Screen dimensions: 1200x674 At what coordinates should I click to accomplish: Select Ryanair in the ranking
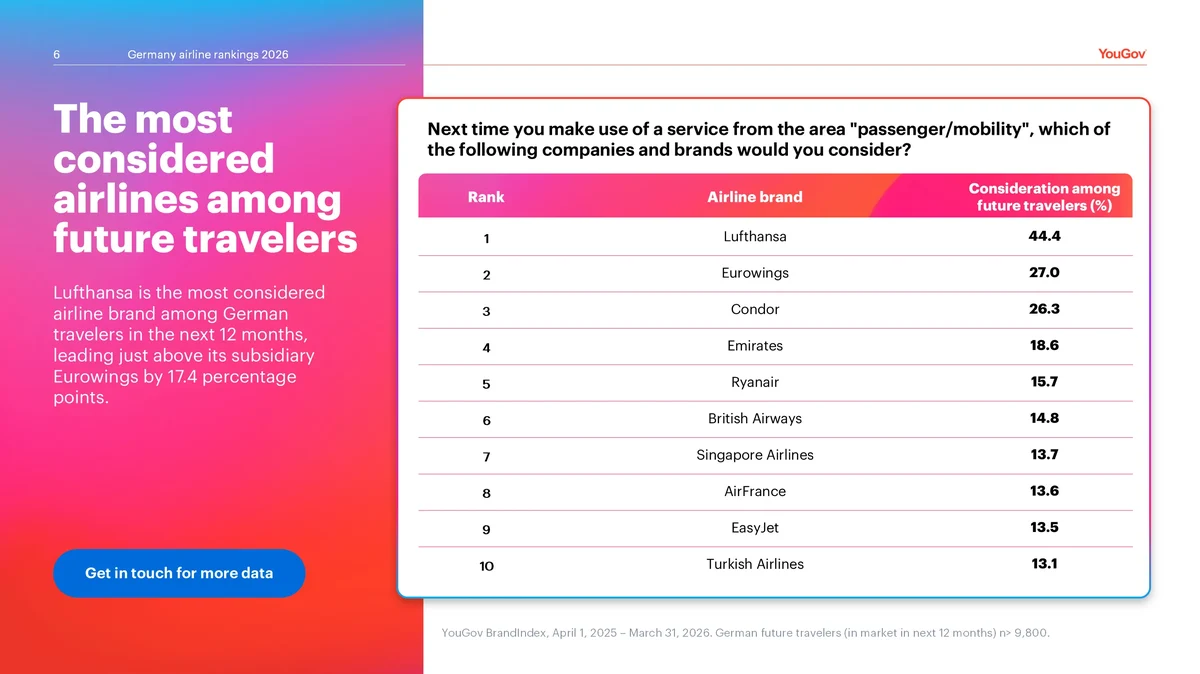[755, 382]
